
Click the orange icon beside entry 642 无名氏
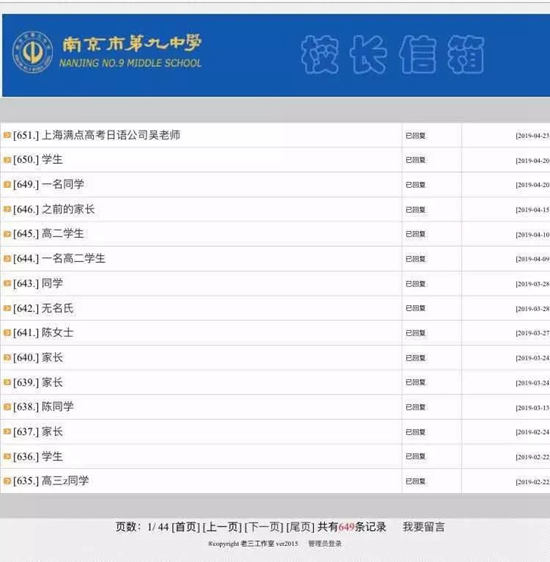(x=7, y=308)
